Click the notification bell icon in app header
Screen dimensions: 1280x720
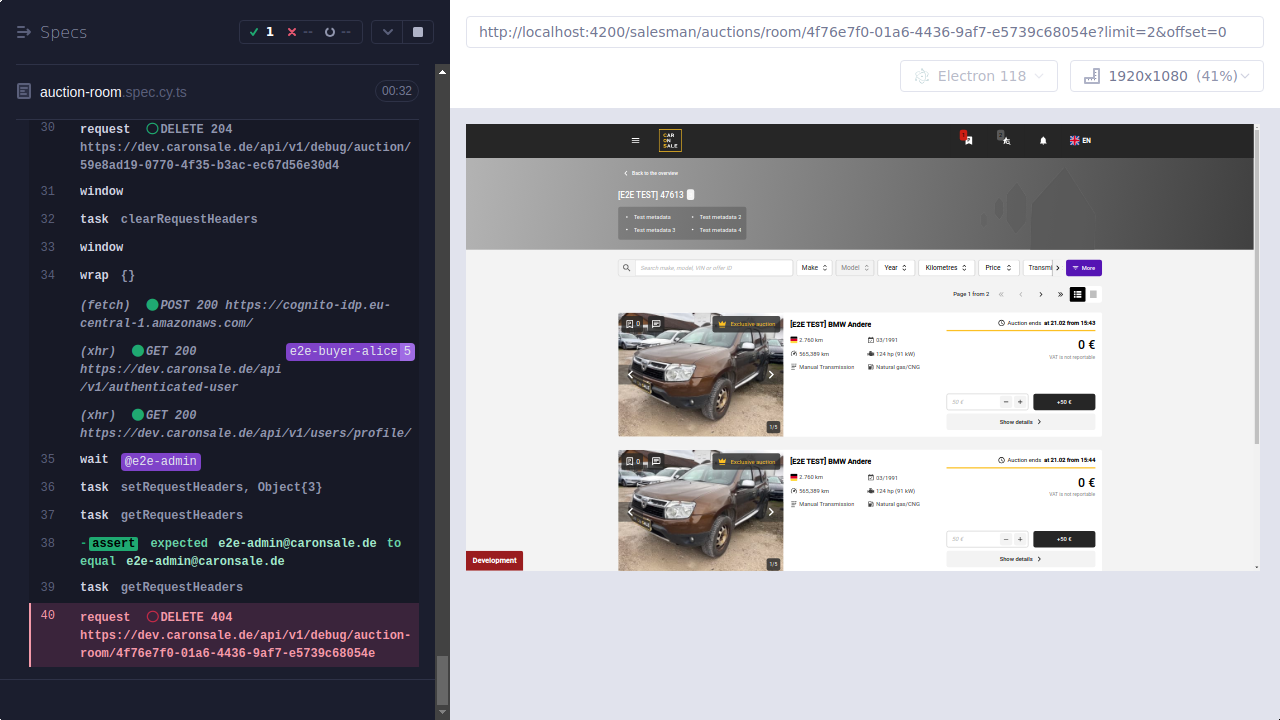click(x=1042, y=140)
